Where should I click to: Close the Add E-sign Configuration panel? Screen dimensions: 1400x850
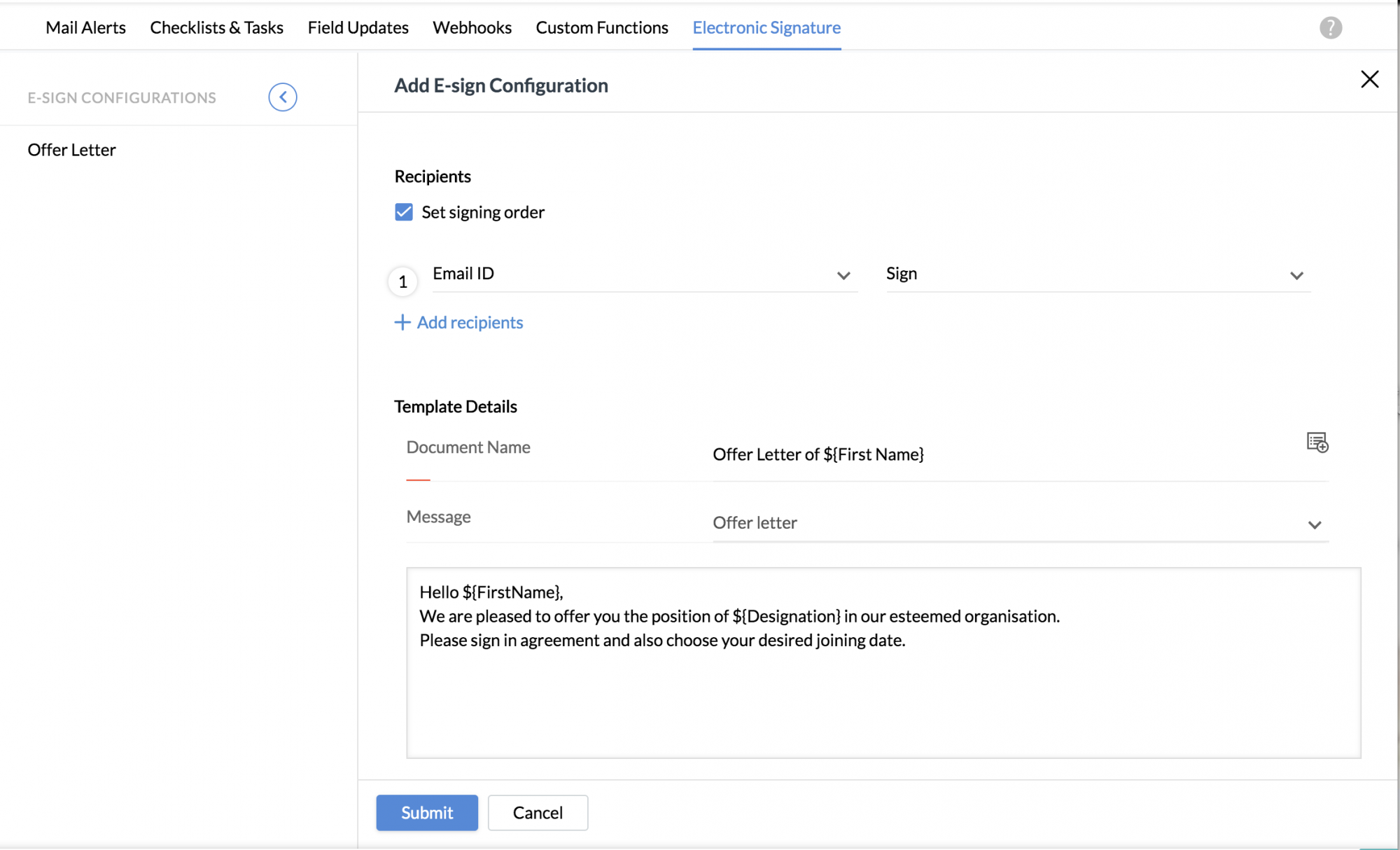tap(1369, 79)
